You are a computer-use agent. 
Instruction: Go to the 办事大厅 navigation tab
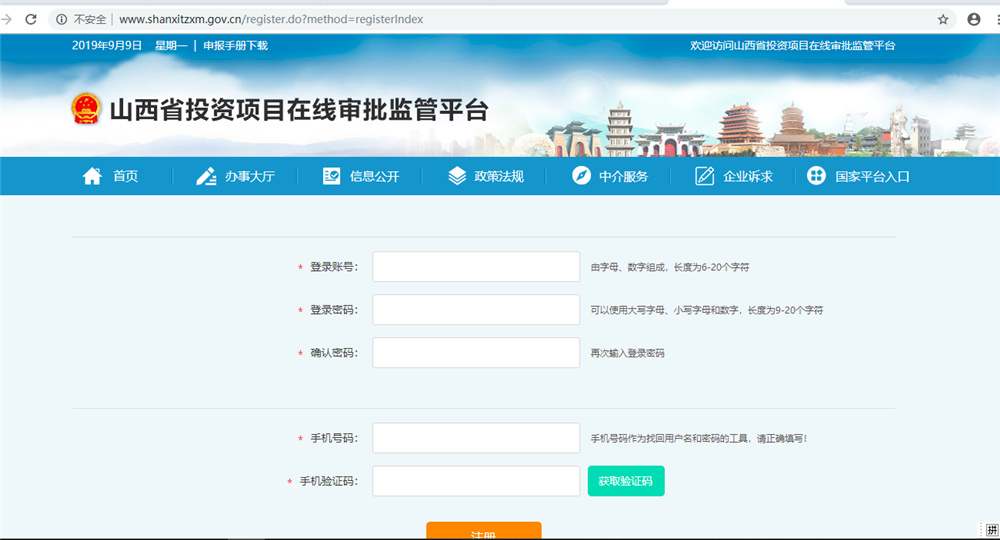[249, 176]
